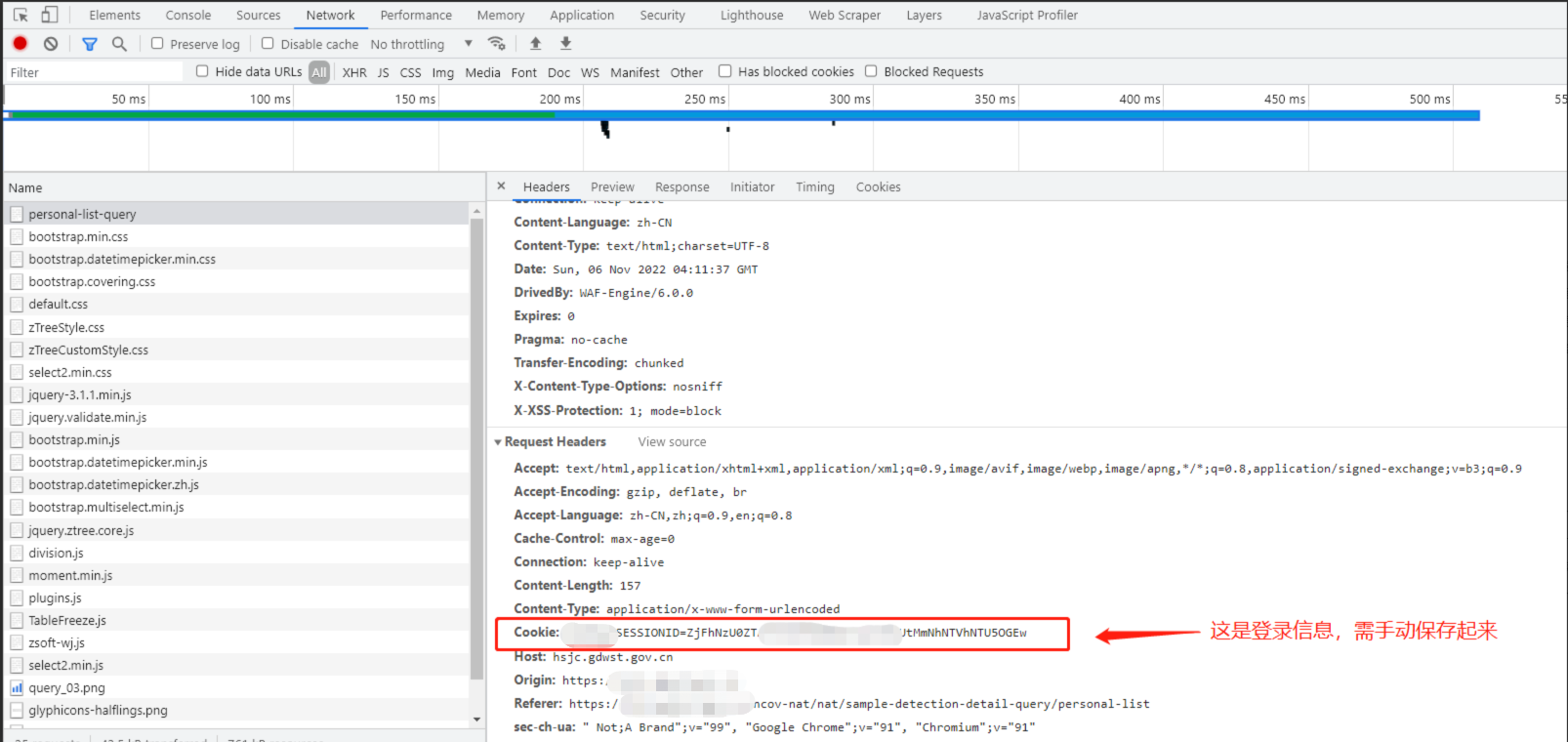
Task: Show the Response tab of the request
Action: click(x=682, y=186)
